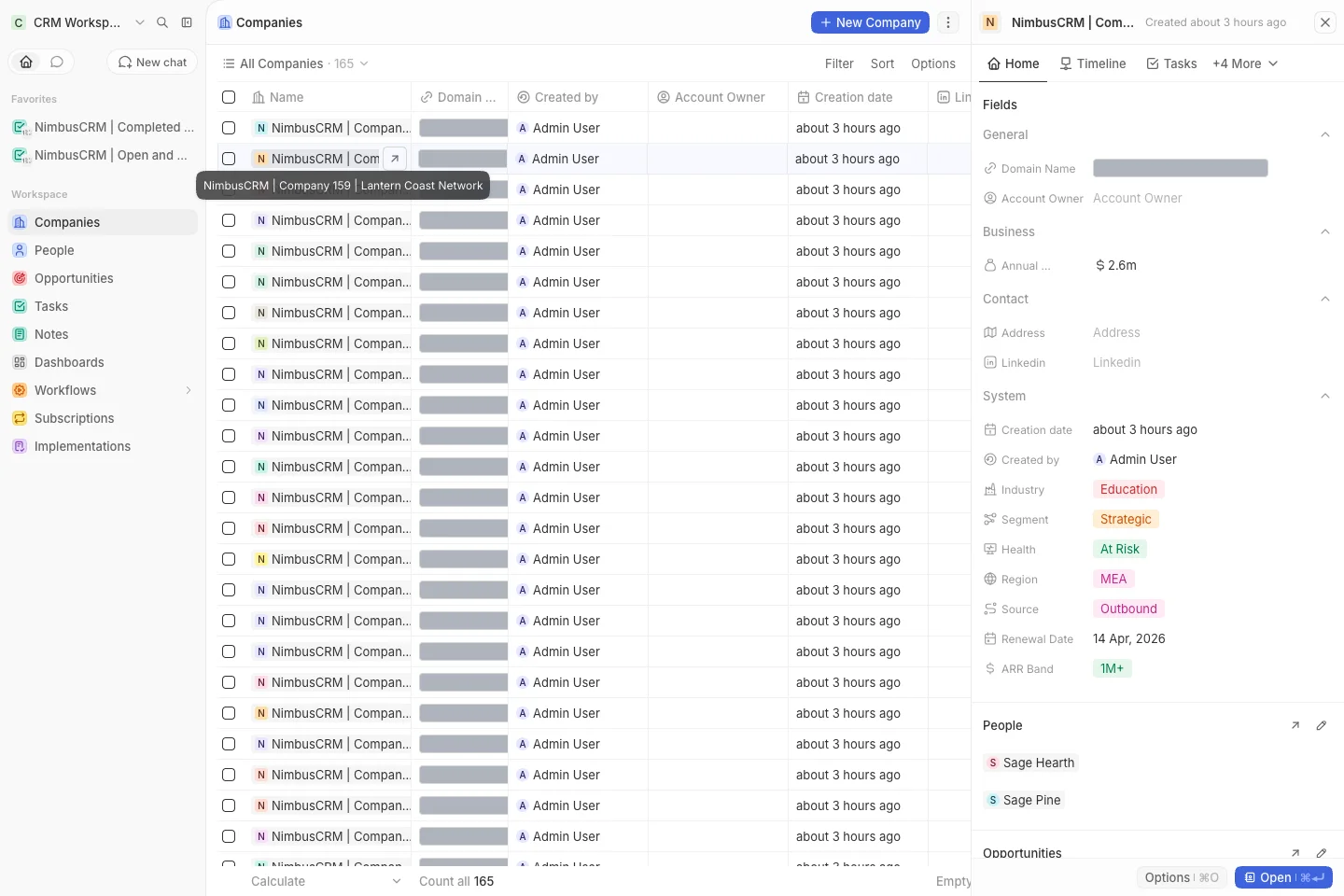Select the checkbox of the seventh company row
The height and width of the screenshot is (896, 1344).
(229, 313)
